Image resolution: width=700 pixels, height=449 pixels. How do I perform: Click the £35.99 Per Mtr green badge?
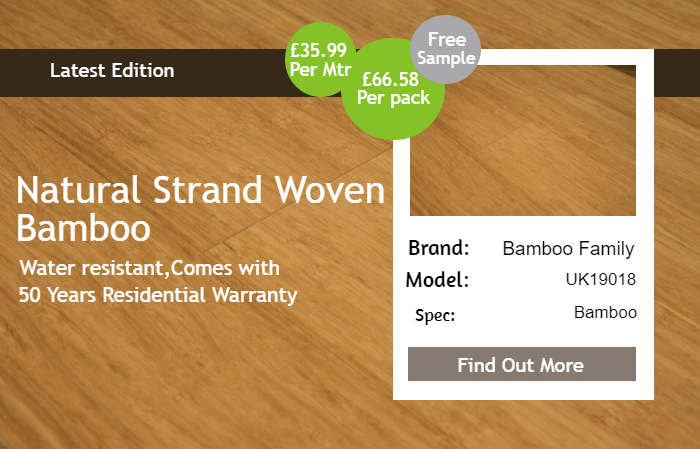320,59
